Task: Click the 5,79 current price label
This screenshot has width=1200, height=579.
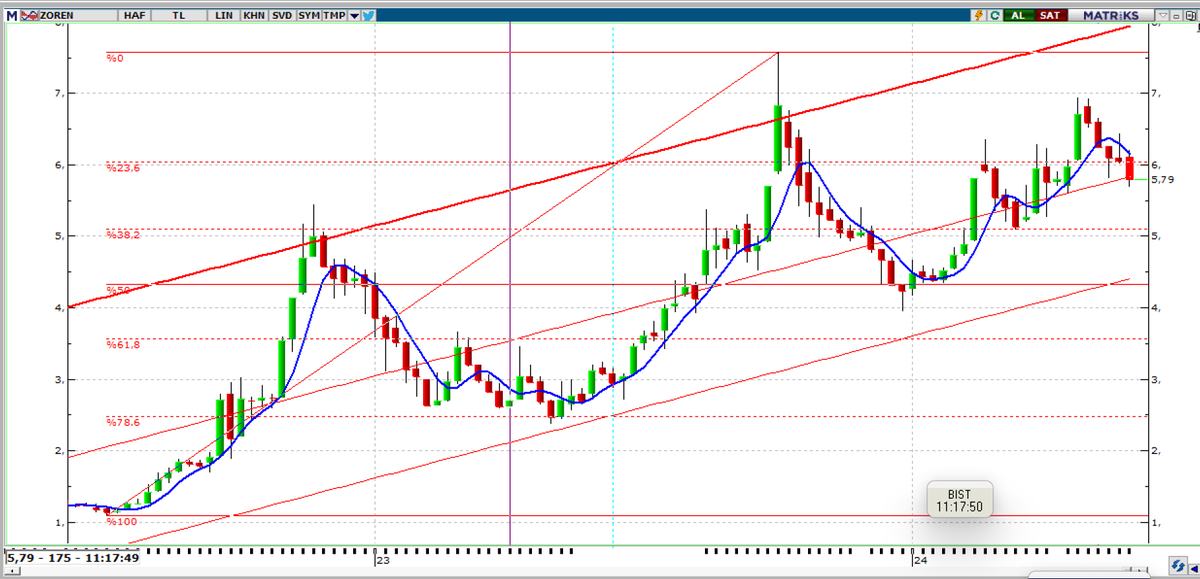Action: pyautogui.click(x=1161, y=180)
